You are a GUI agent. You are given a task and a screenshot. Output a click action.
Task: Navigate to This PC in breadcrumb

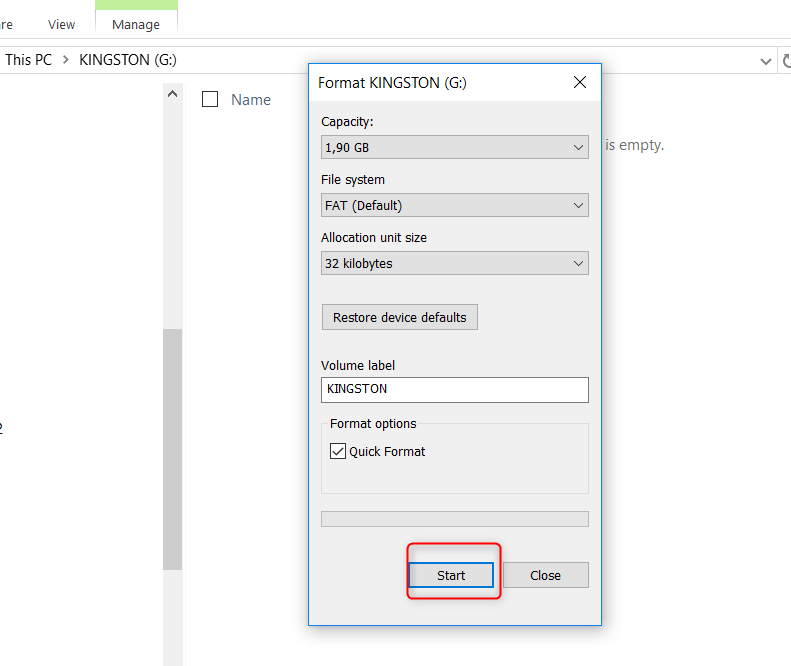(x=28, y=60)
